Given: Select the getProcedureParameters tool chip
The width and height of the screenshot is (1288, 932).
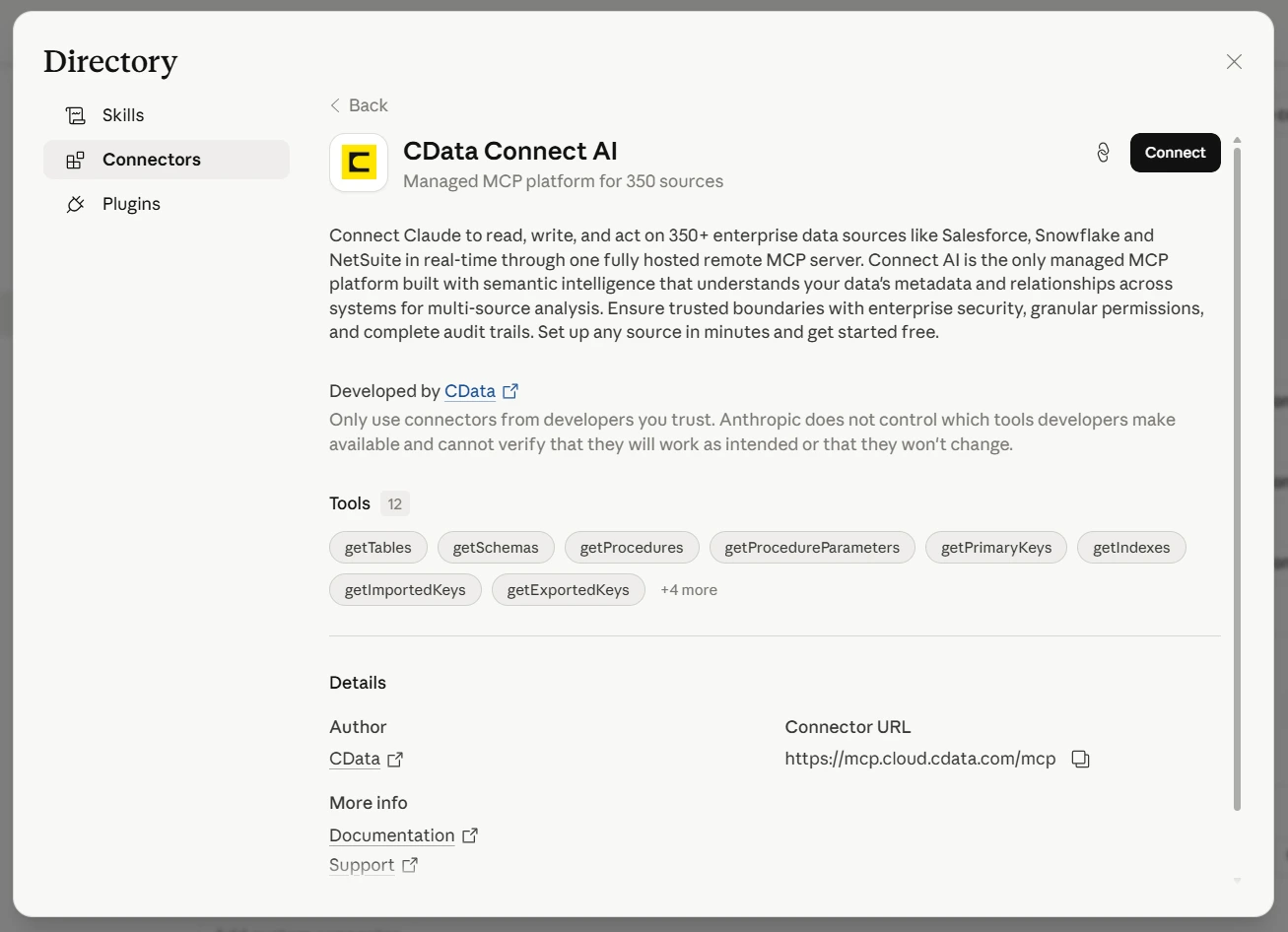Looking at the screenshot, I should pyautogui.click(x=812, y=548).
